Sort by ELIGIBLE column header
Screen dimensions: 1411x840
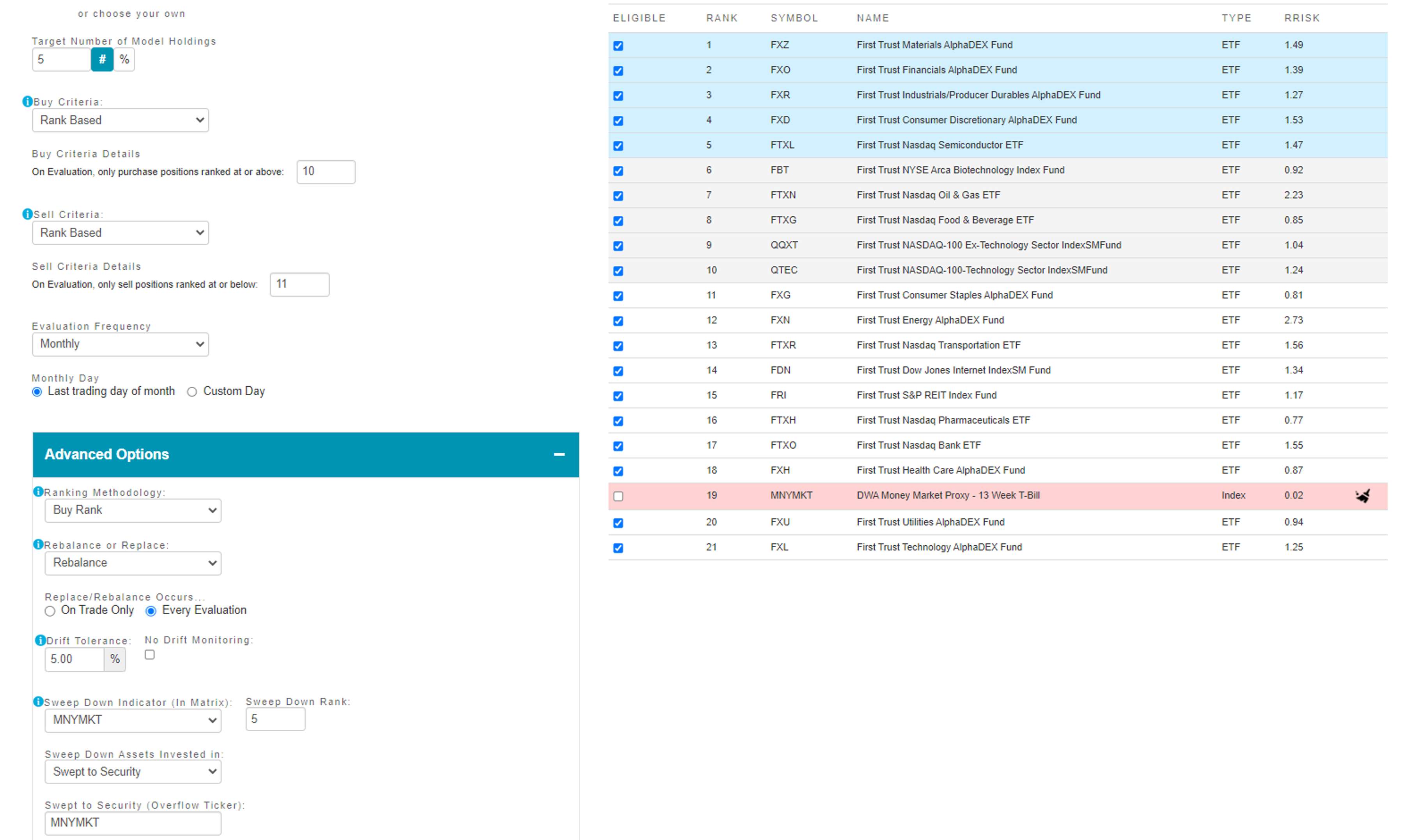pos(639,18)
